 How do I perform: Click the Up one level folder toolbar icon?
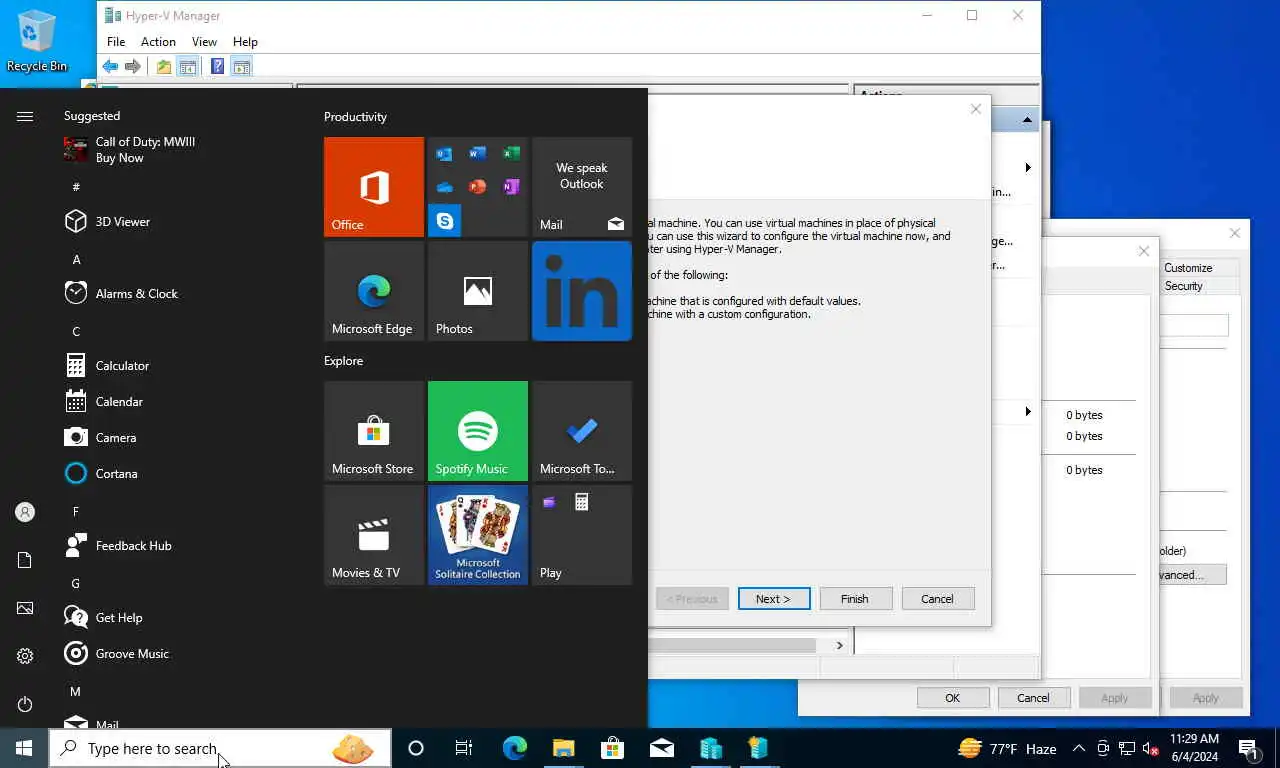164,67
